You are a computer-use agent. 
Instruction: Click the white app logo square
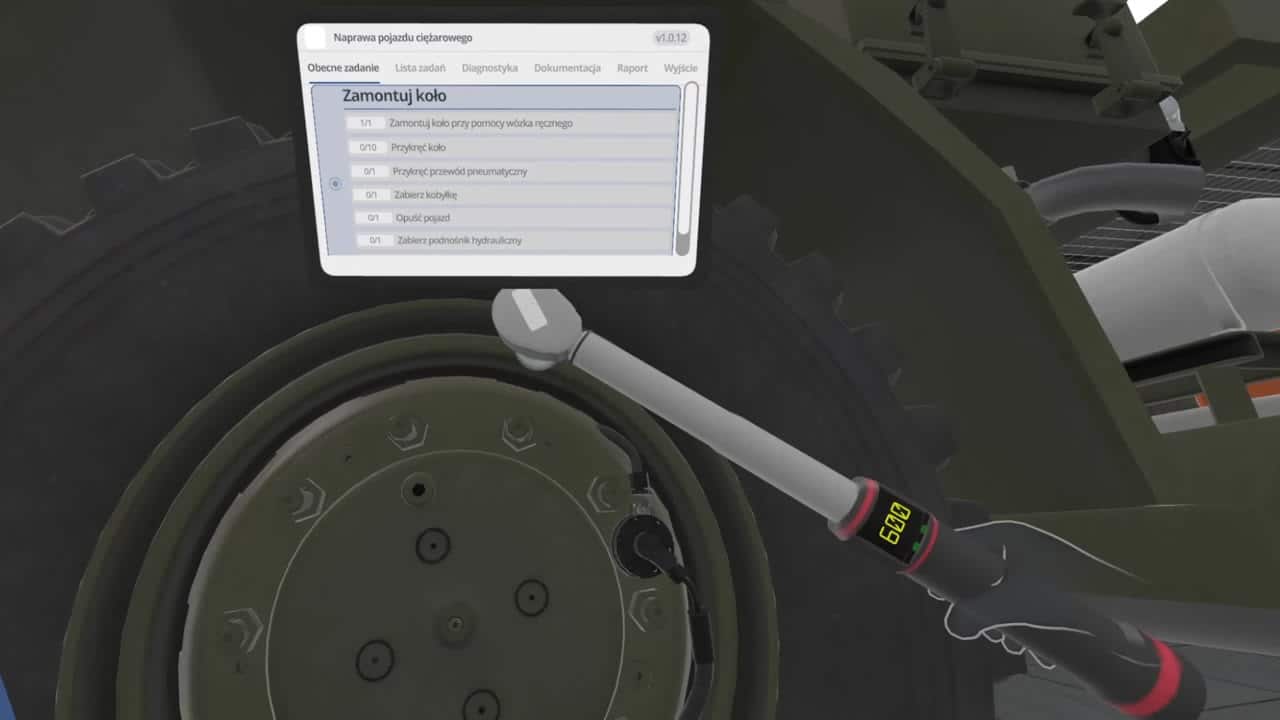pyautogui.click(x=315, y=38)
